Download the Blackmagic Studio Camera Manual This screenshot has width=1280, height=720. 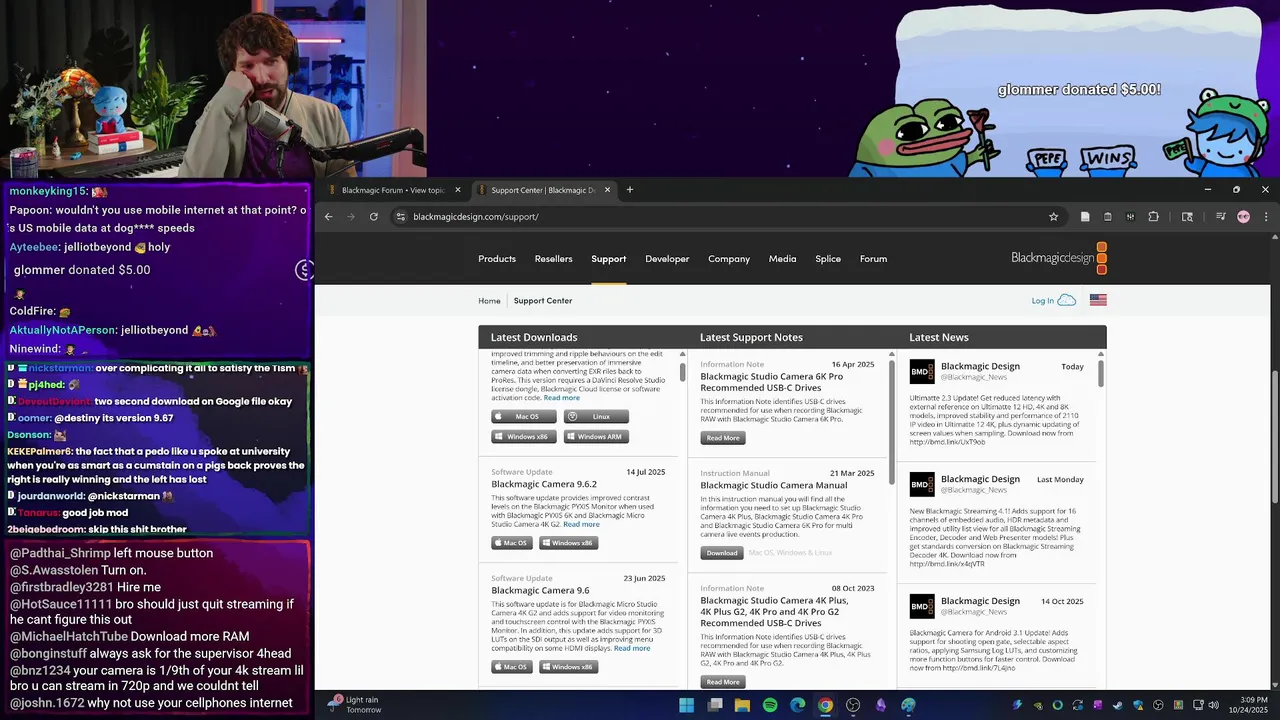click(722, 553)
